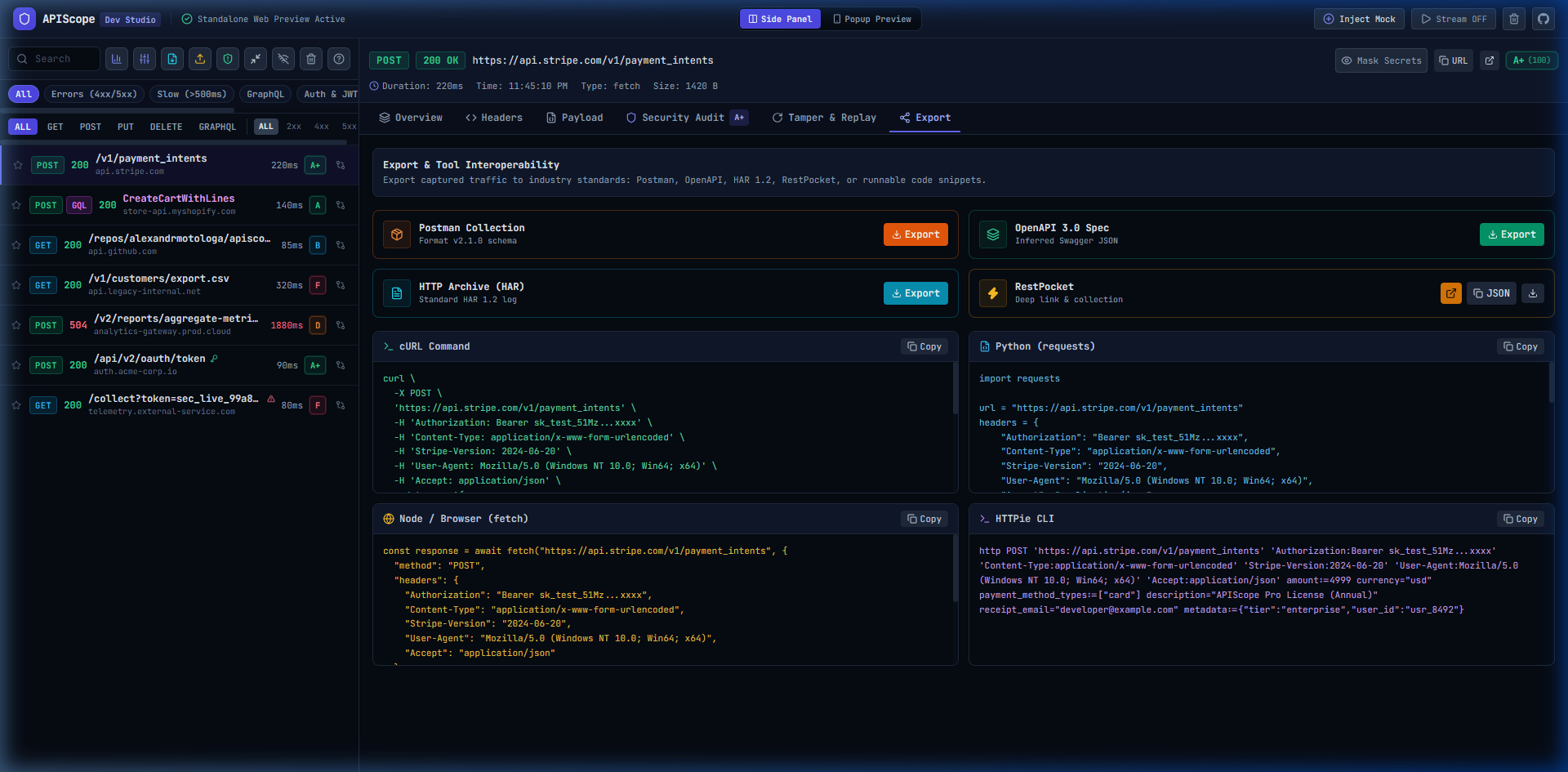Viewport: 1568px width, 772px height.
Task: Open request URL in external tab icon
Action: (1490, 60)
